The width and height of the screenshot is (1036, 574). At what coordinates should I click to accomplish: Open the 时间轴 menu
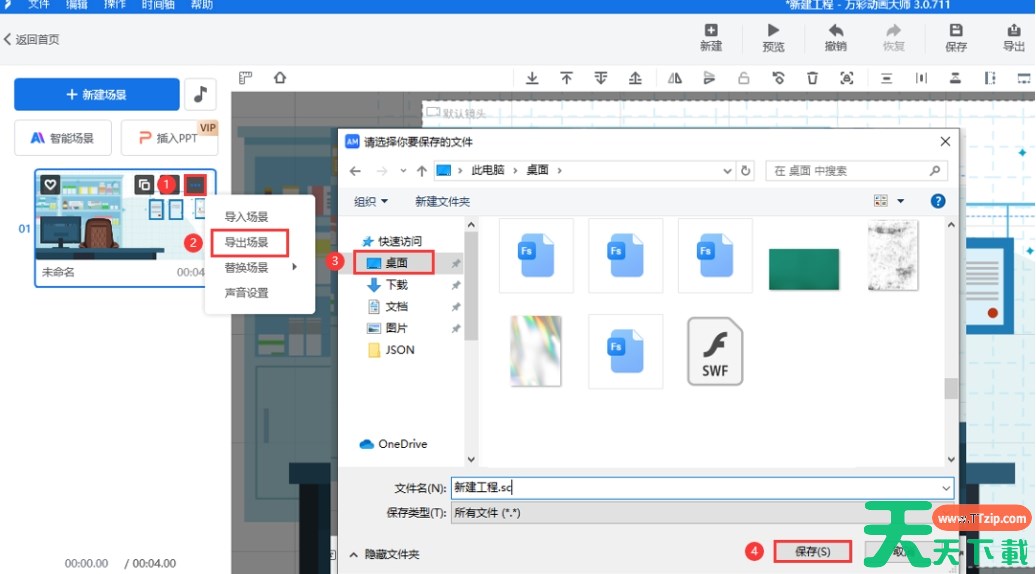click(158, 5)
